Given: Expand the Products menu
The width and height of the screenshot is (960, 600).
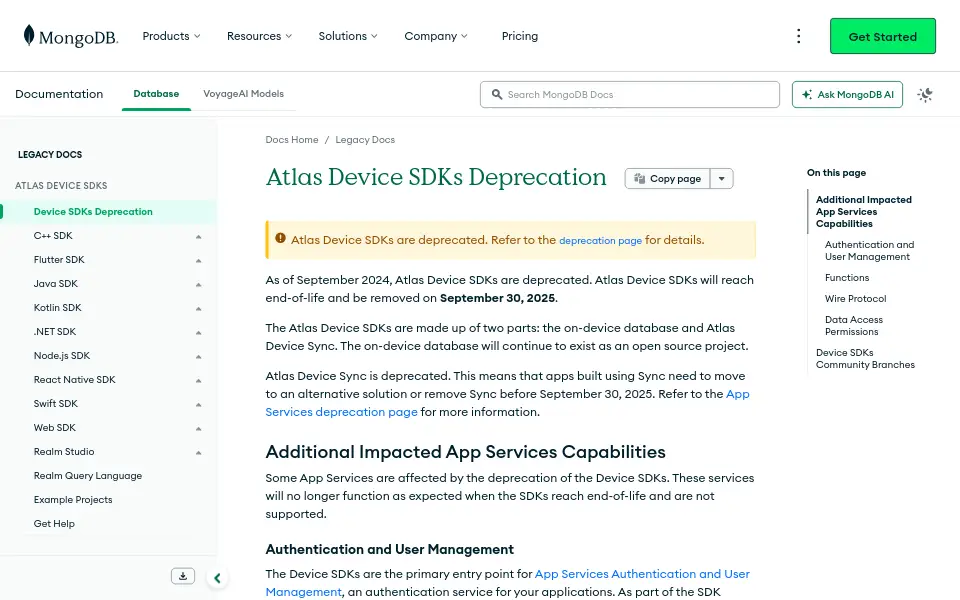Looking at the screenshot, I should click(171, 36).
